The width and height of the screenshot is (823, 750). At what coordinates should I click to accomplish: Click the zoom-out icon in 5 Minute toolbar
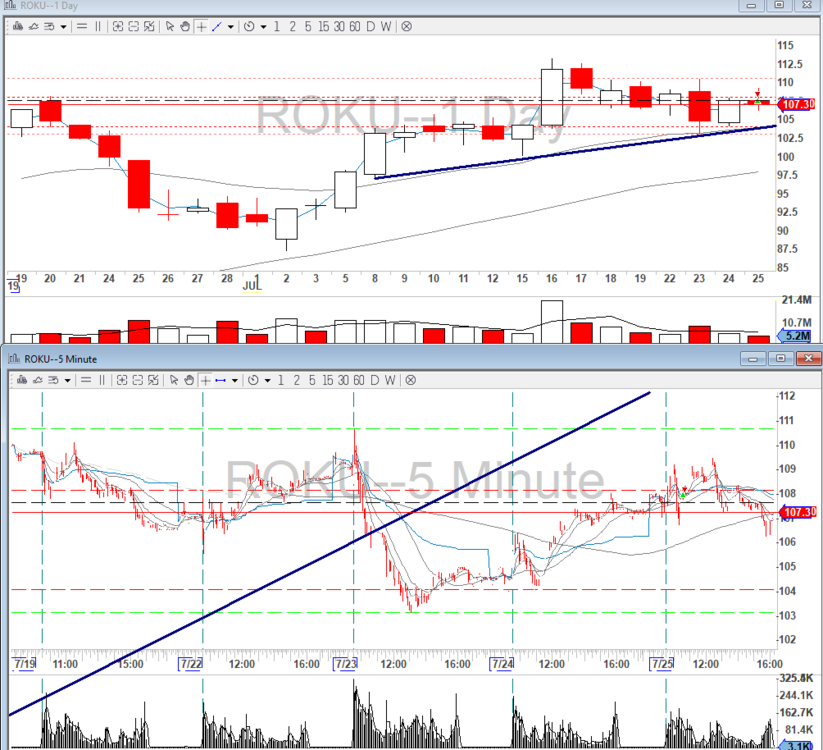pyautogui.click(x=135, y=380)
